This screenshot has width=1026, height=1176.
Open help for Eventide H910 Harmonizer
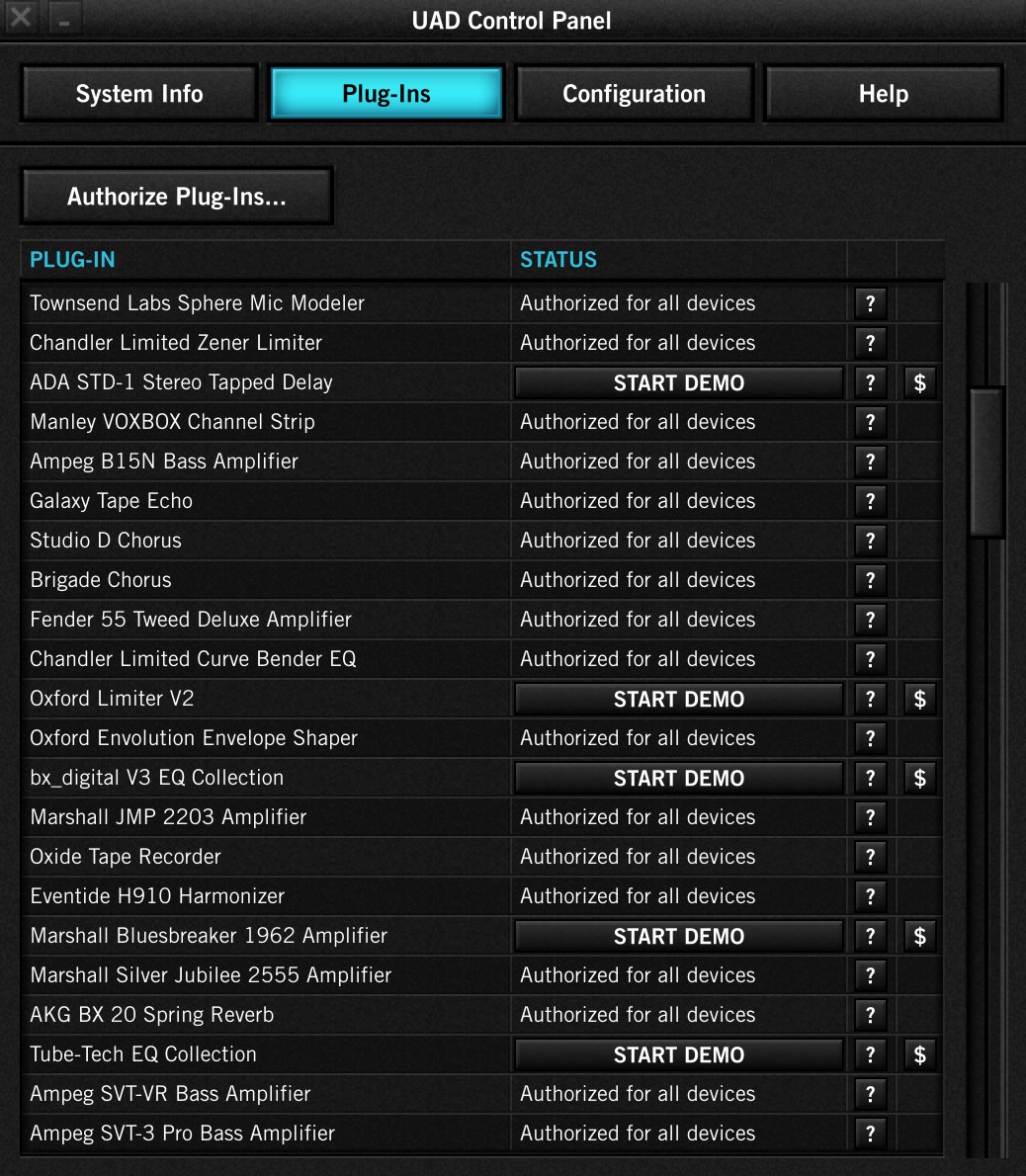tap(870, 897)
